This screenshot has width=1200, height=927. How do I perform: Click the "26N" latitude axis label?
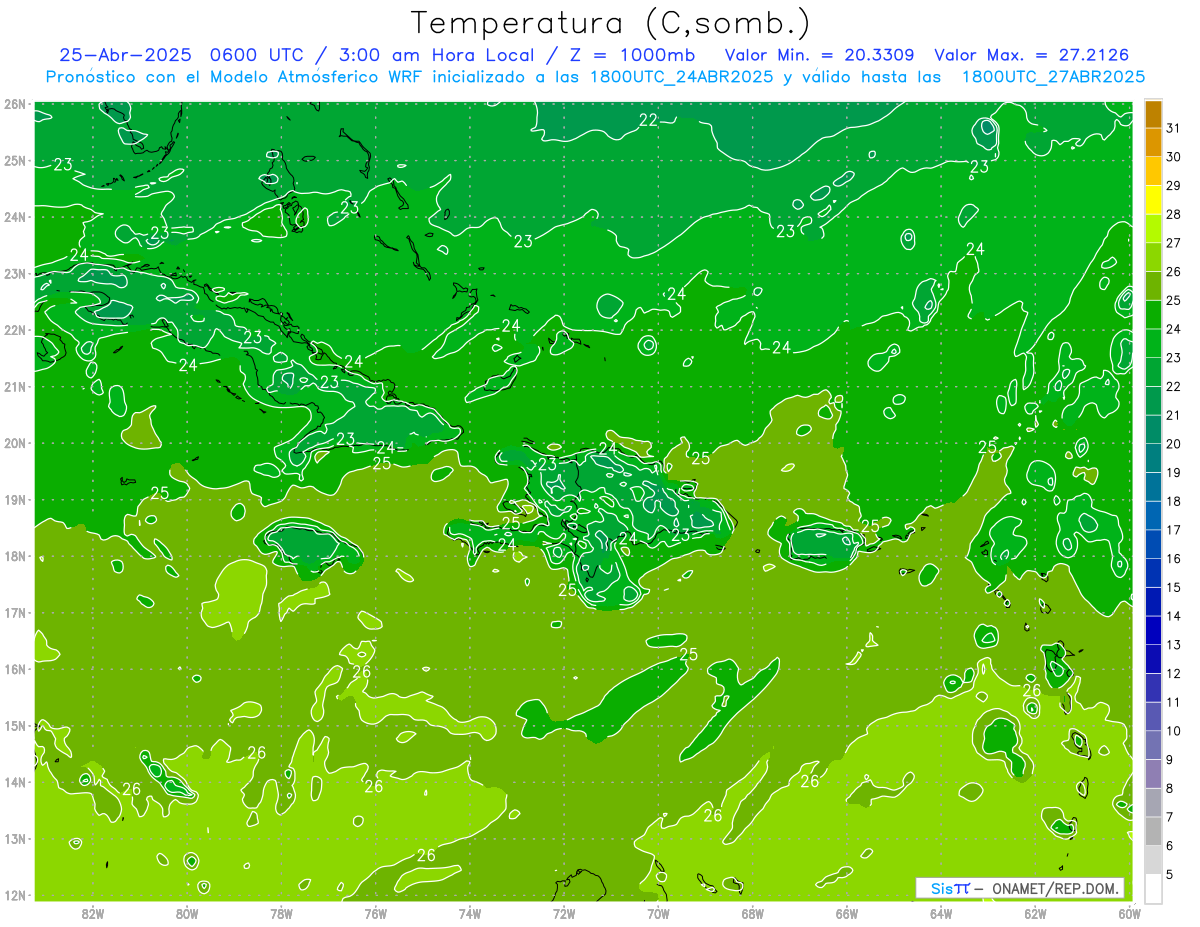click(x=15, y=104)
